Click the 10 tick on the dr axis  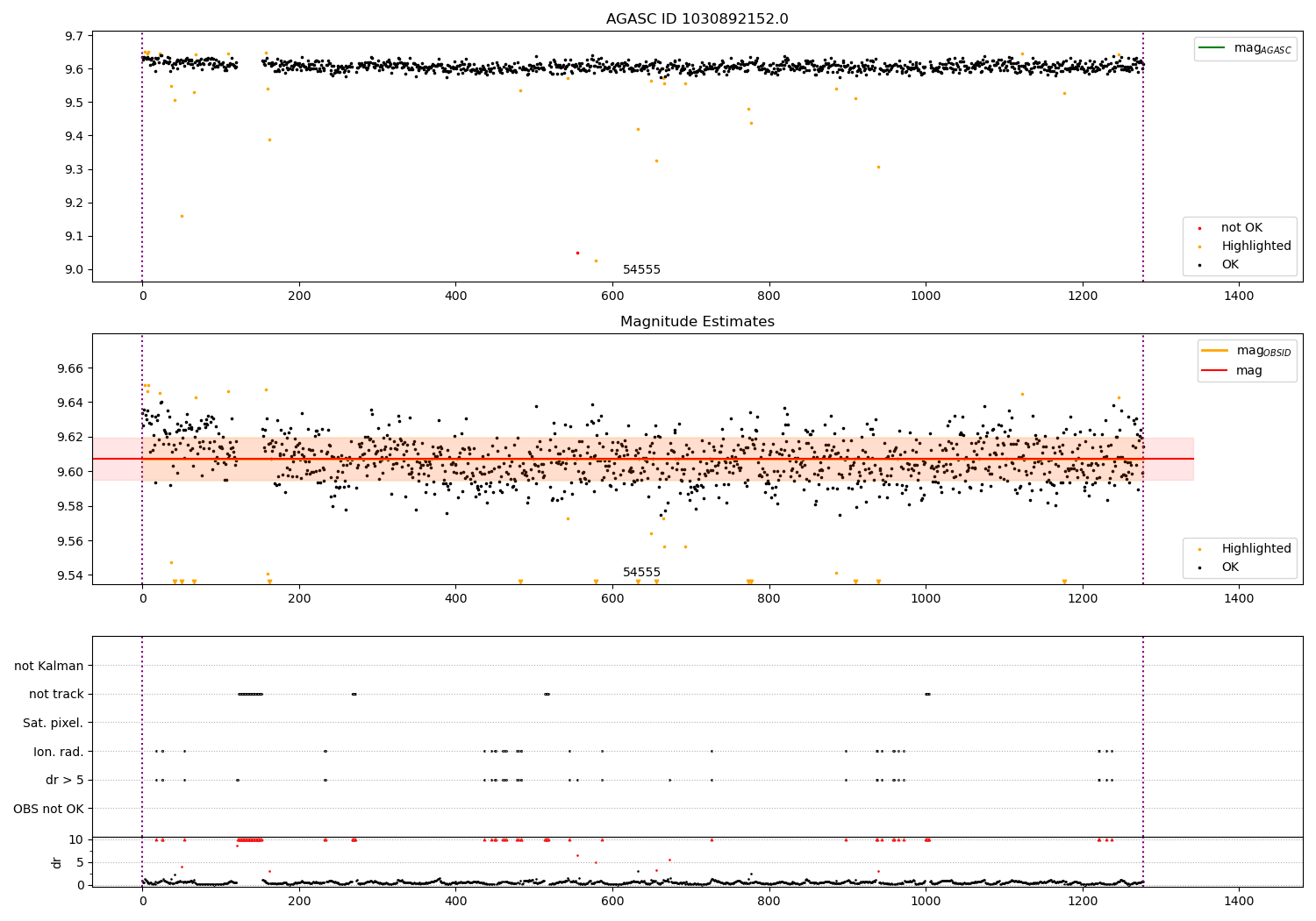77,839
